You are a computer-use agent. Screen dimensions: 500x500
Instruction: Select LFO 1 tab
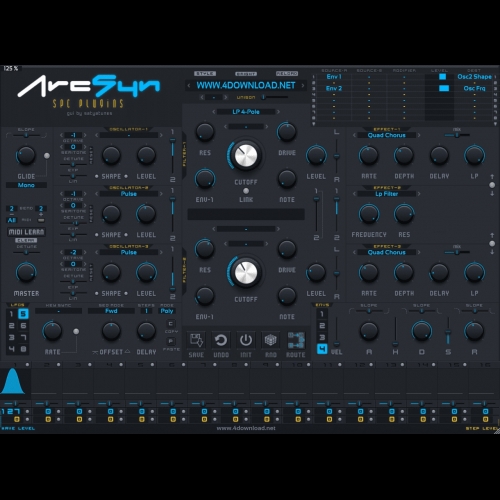pos(11,314)
